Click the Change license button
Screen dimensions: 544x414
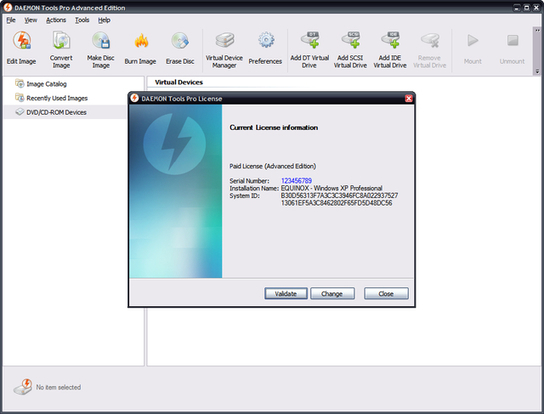pos(332,293)
